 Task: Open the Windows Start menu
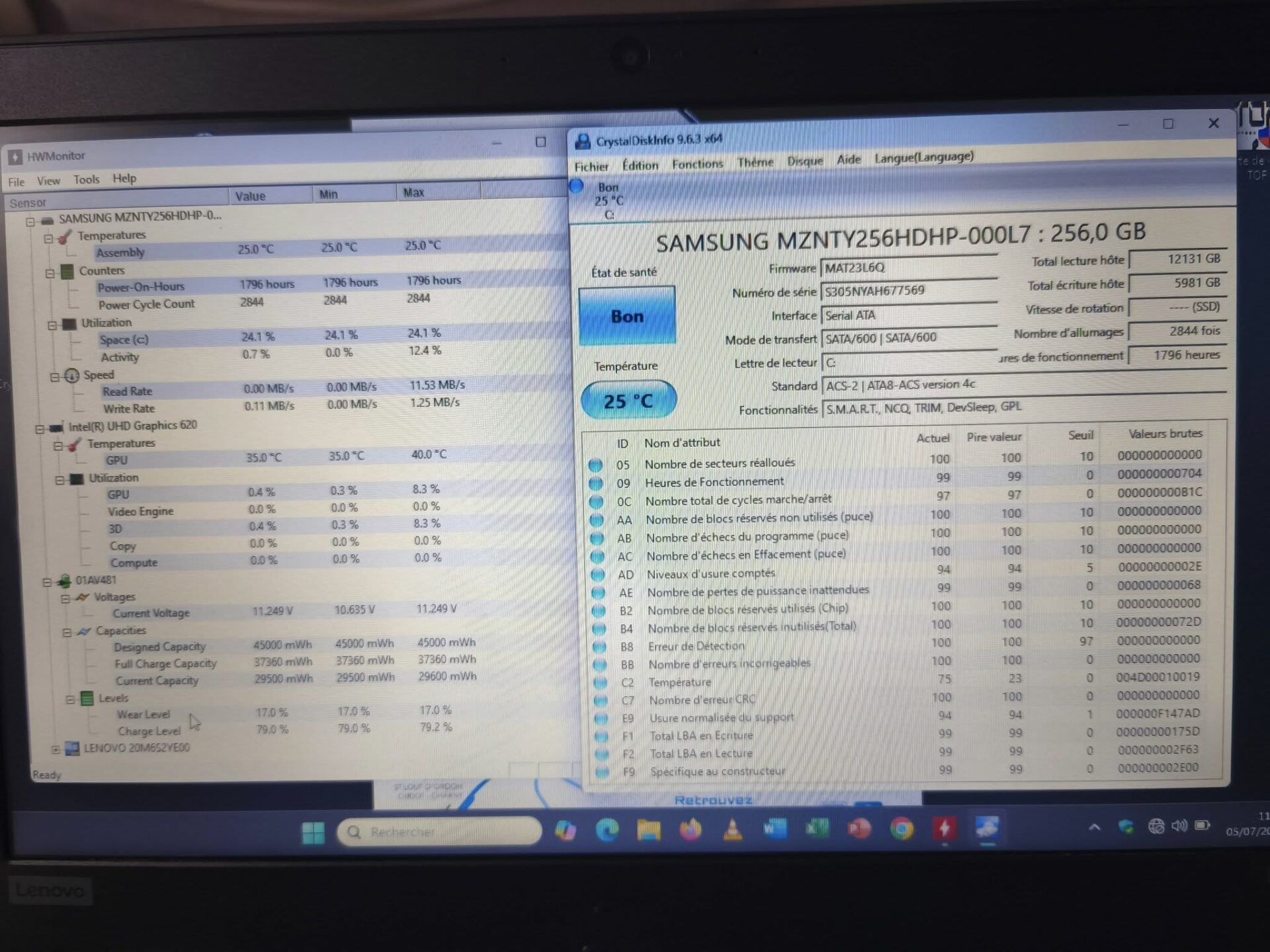click(x=313, y=832)
